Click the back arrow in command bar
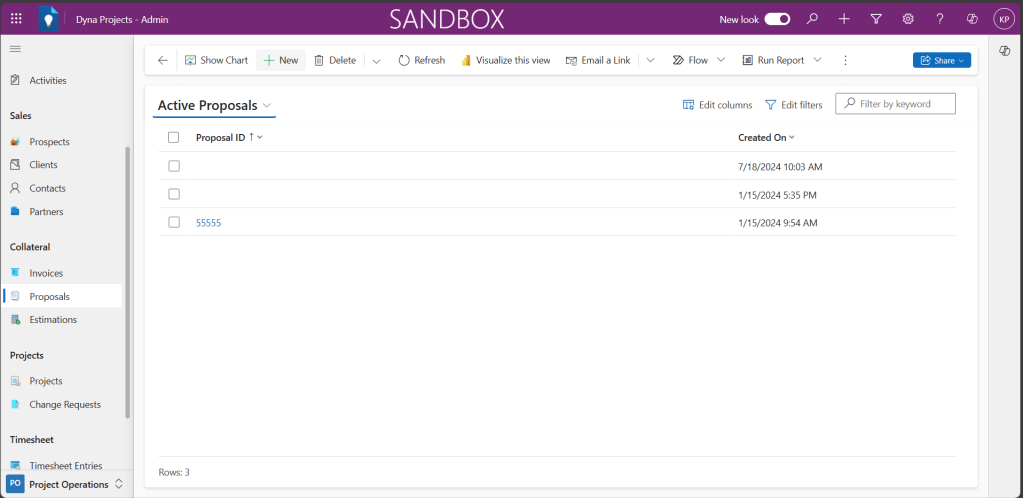 click(x=163, y=60)
